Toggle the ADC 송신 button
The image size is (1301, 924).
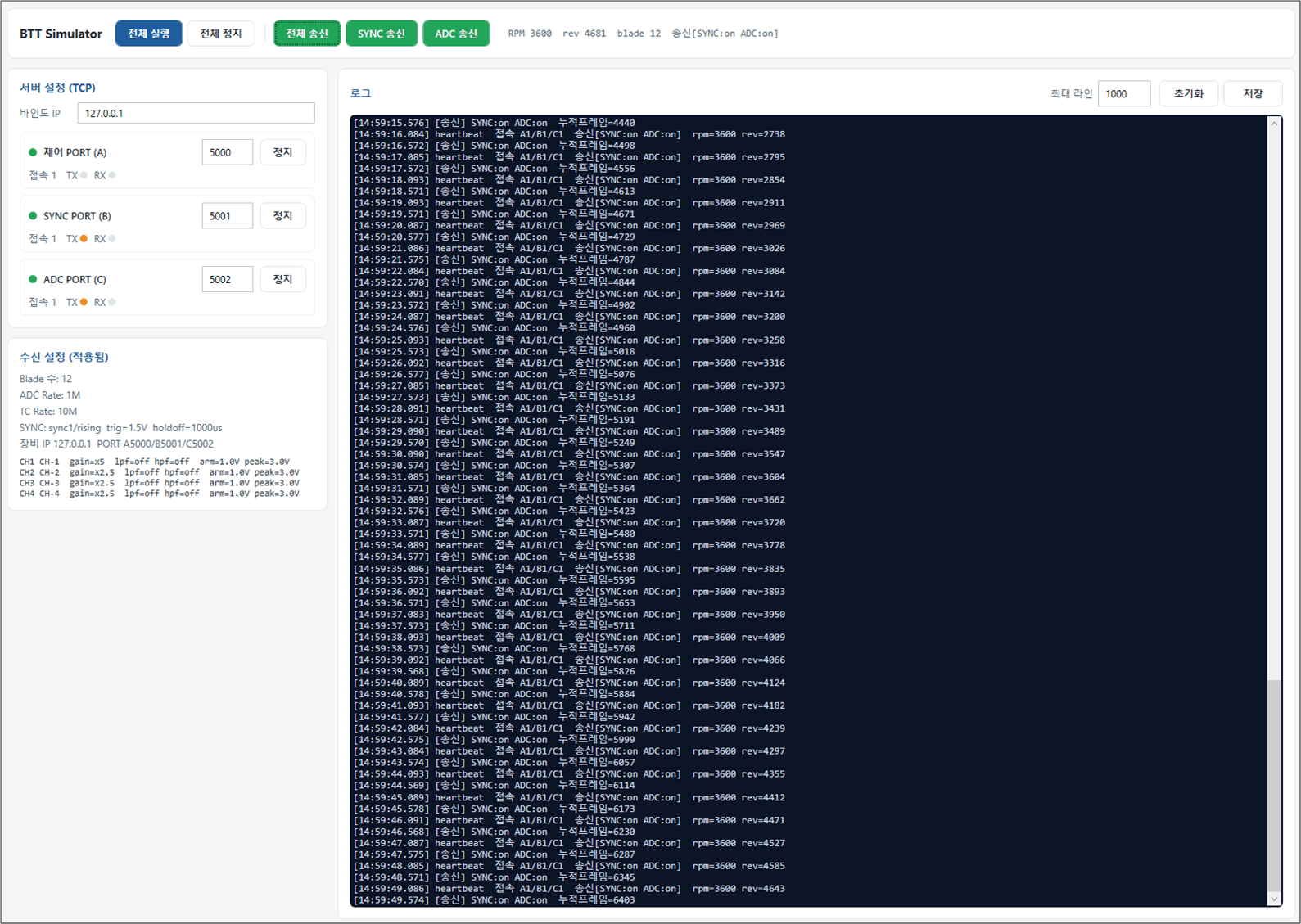tap(456, 34)
